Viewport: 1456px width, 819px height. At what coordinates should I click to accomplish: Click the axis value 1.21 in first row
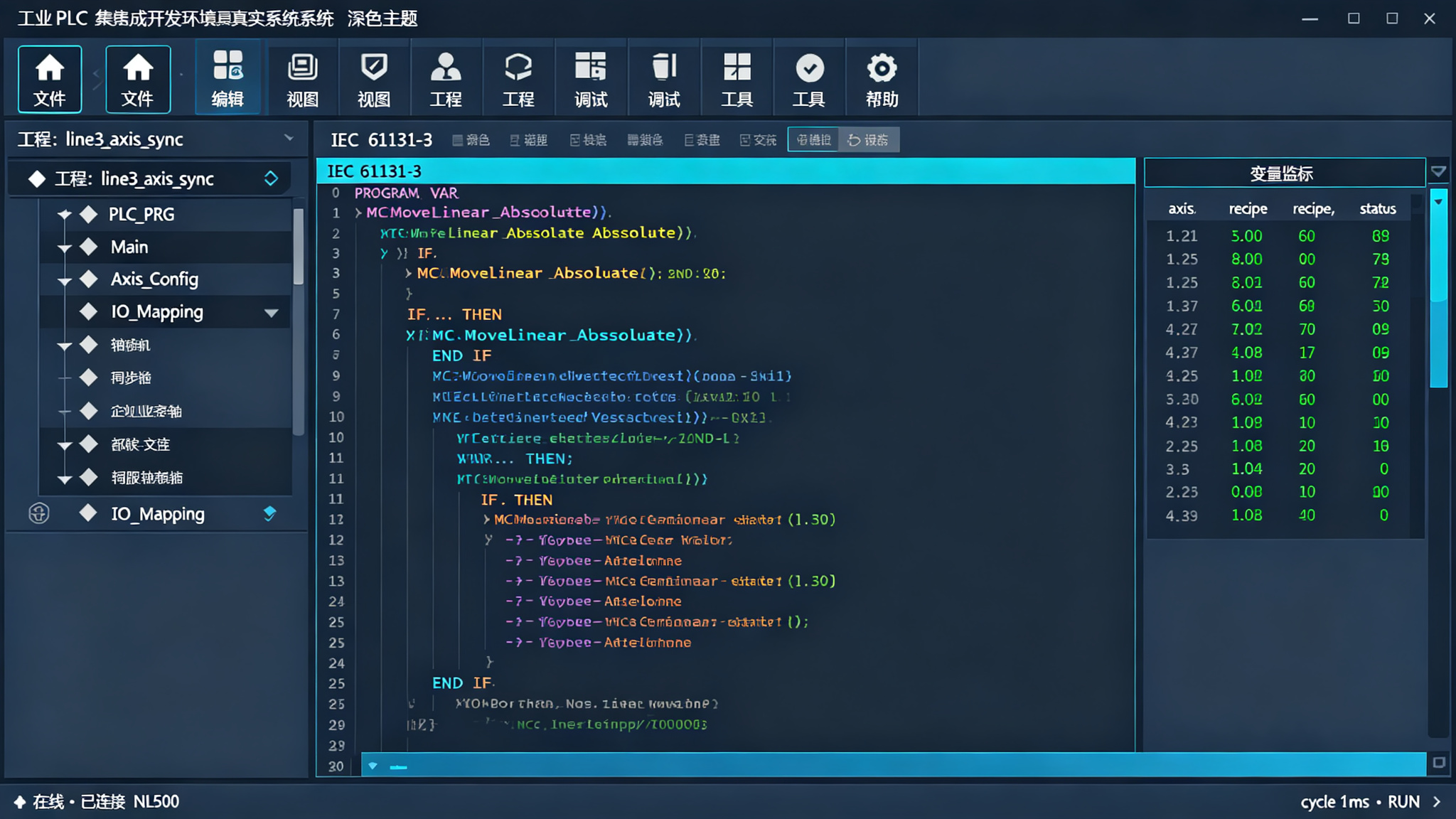point(1182,236)
